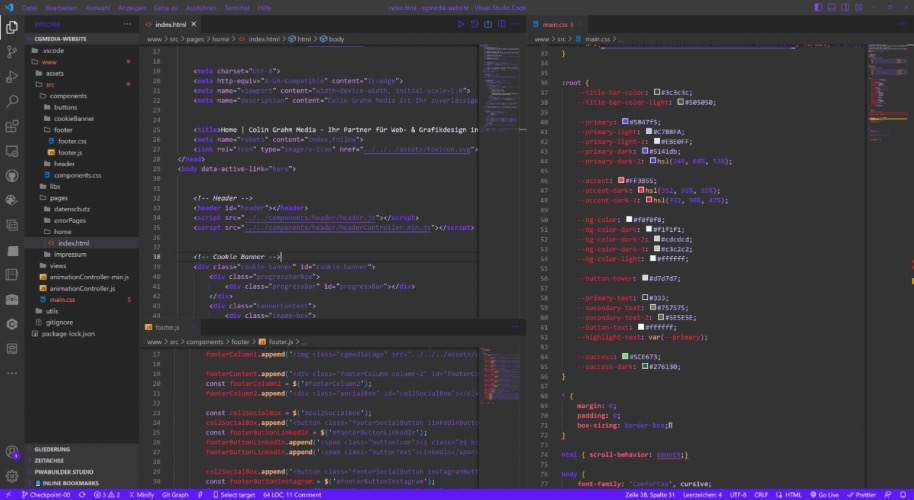Collapse the www folder in Explorer
The height and width of the screenshot is (500, 914).
click(82, 62)
